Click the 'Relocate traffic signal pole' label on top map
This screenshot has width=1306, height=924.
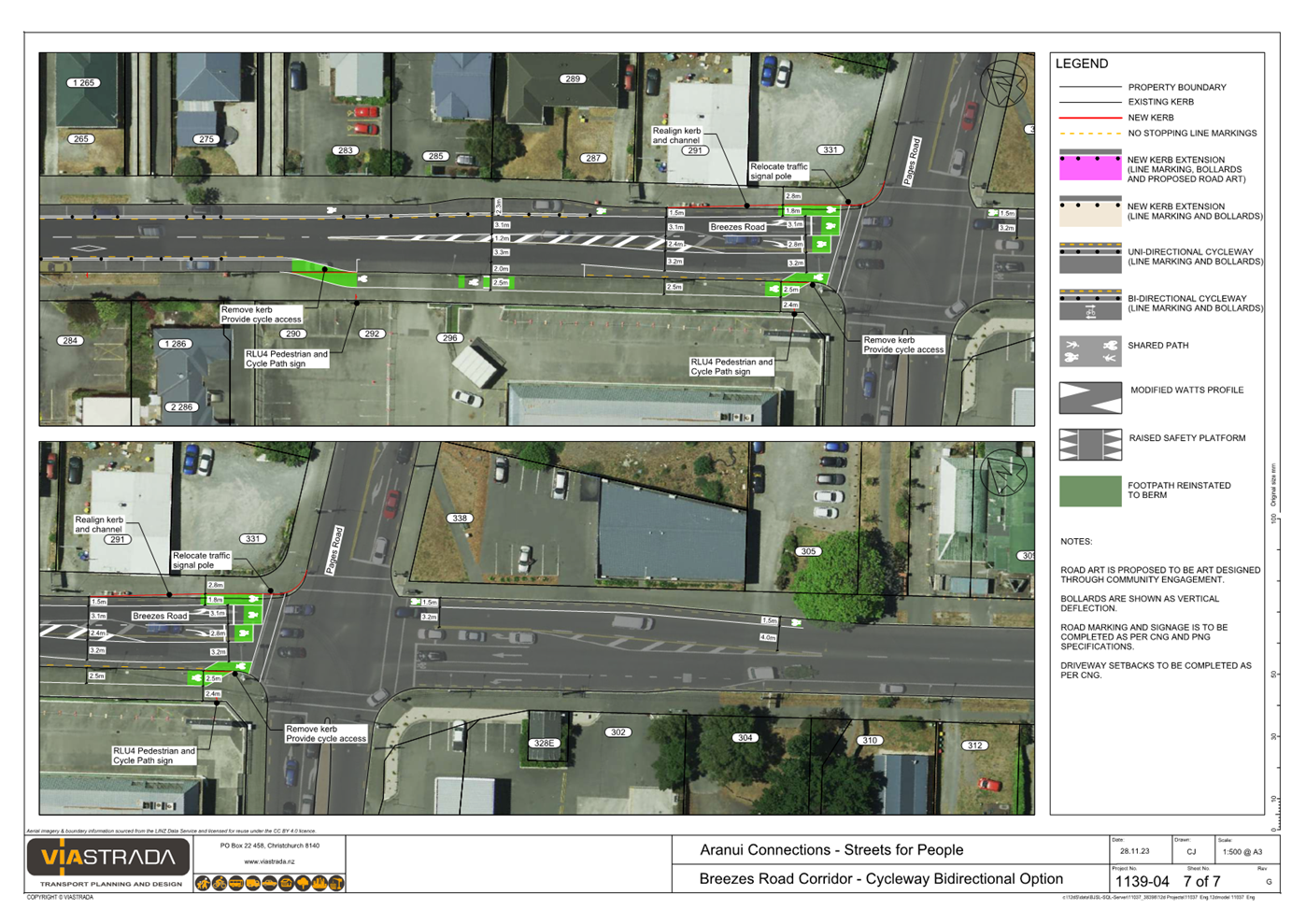(x=778, y=171)
